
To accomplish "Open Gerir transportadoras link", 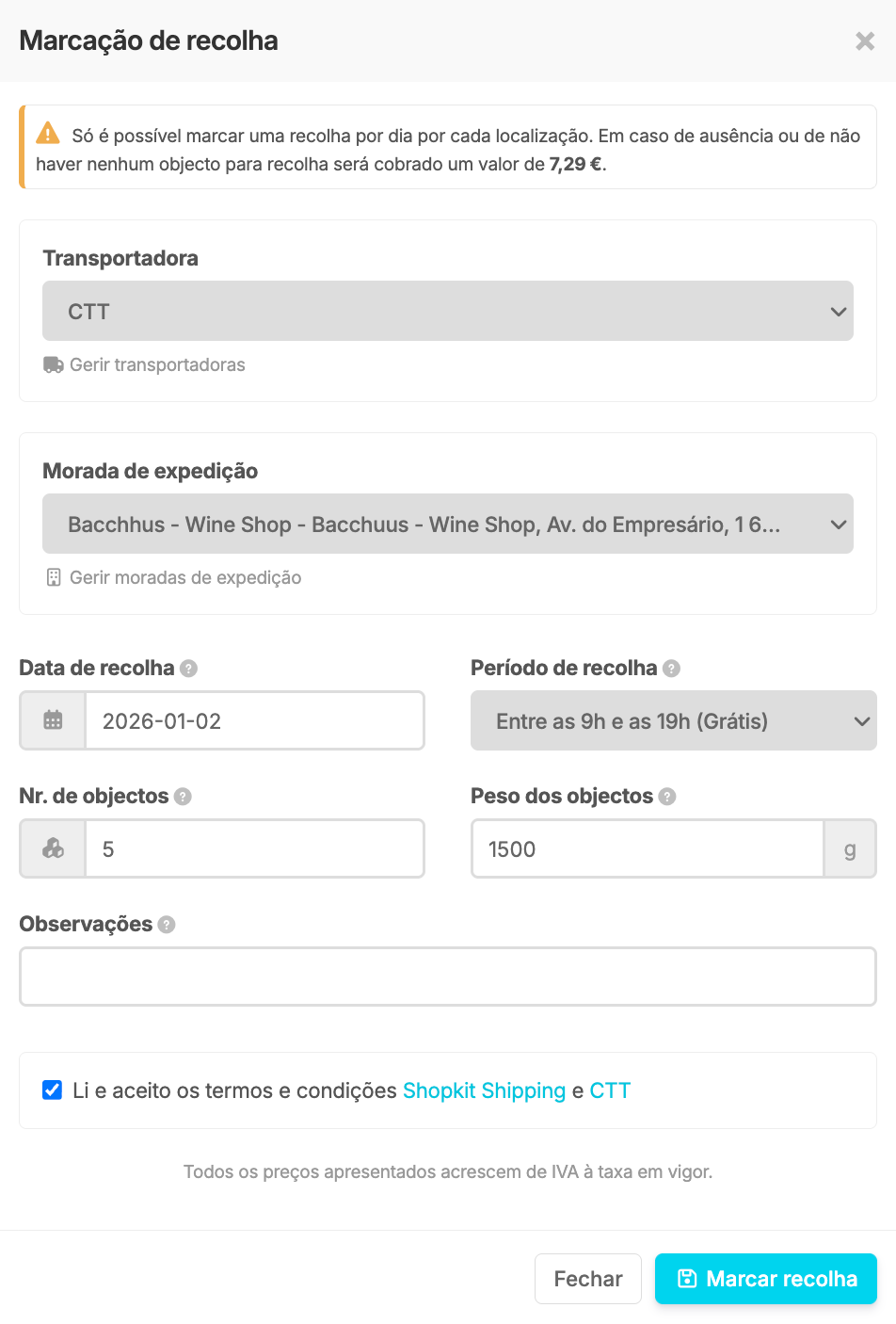I will click(156, 365).
